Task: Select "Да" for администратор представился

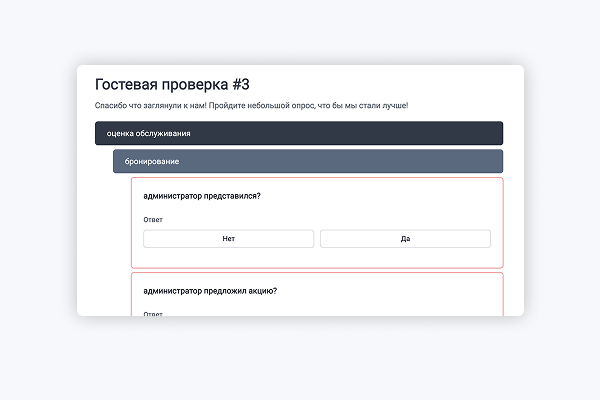Action: point(405,239)
